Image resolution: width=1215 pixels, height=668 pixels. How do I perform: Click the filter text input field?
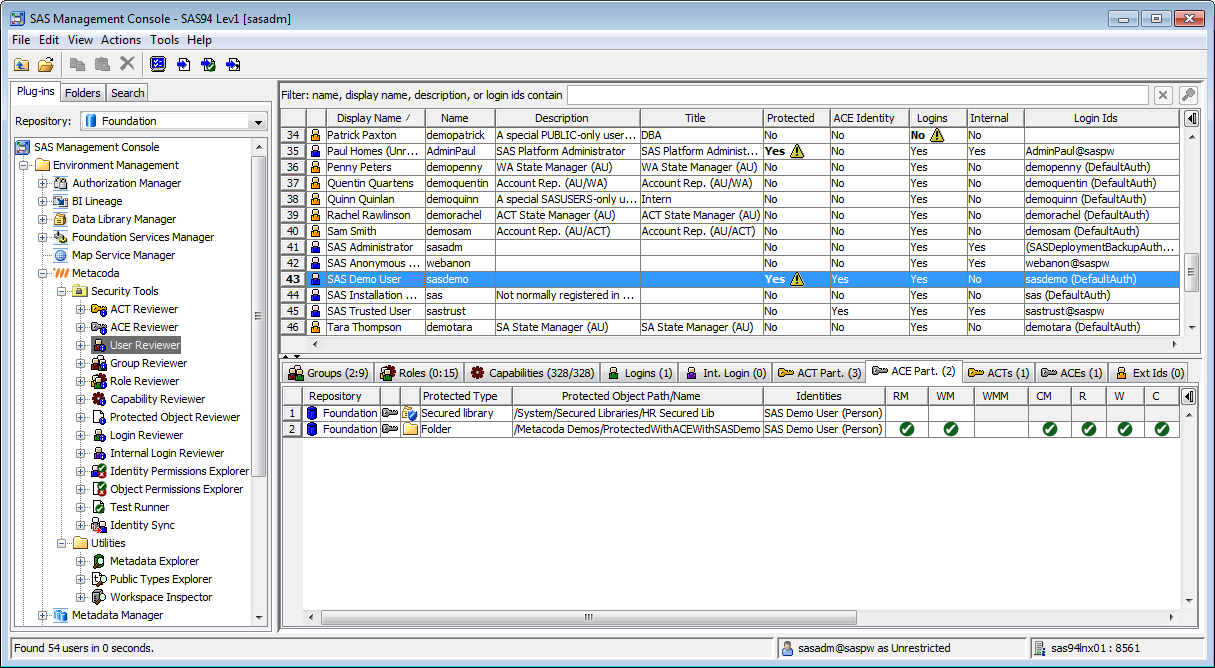click(x=857, y=95)
